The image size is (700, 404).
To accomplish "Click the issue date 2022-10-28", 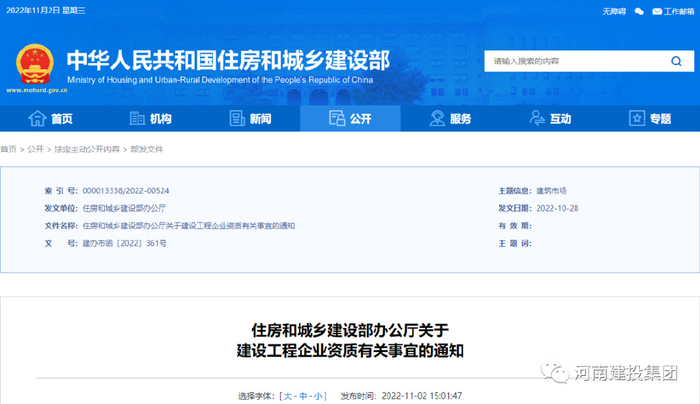I will coord(557,208).
